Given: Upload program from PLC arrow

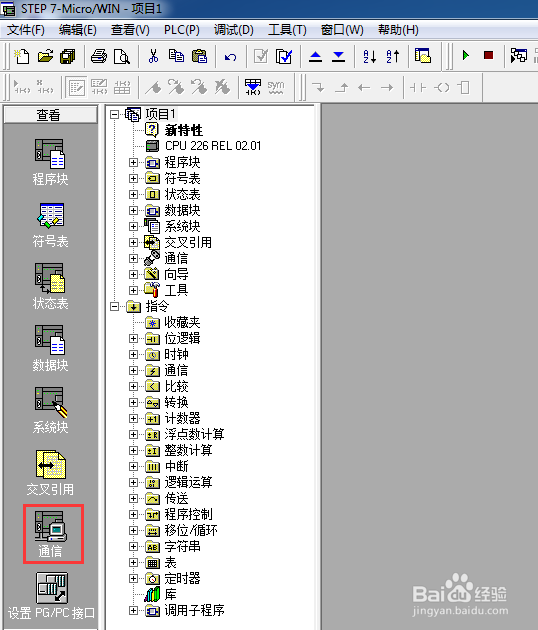Looking at the screenshot, I should click(x=315, y=56).
